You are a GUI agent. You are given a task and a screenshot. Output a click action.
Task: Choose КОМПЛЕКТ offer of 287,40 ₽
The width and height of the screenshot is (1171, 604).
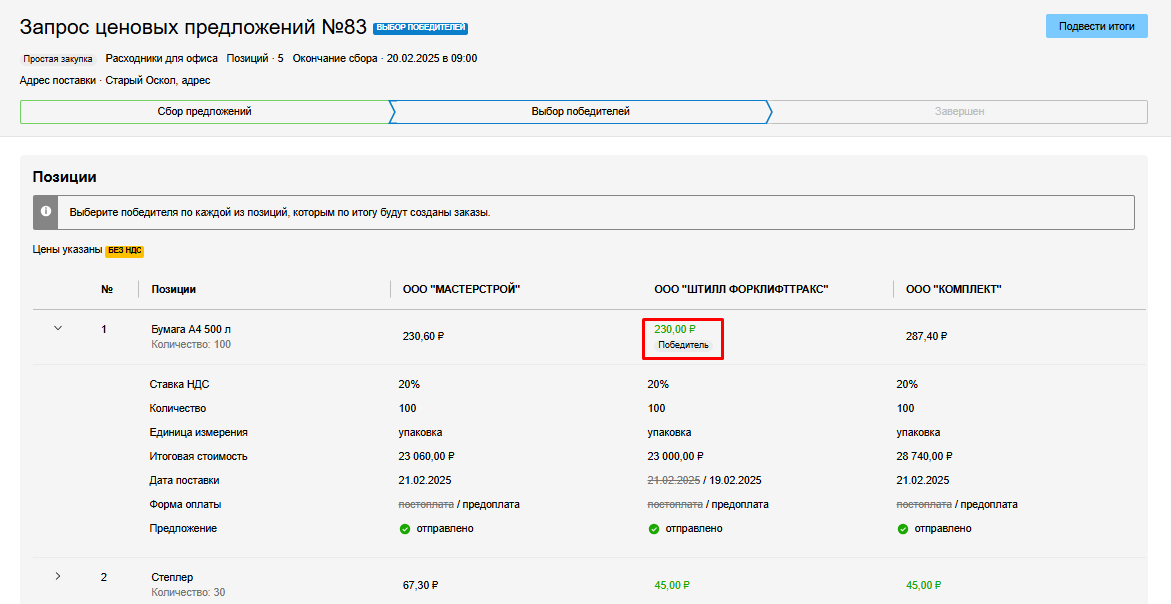pos(926,336)
